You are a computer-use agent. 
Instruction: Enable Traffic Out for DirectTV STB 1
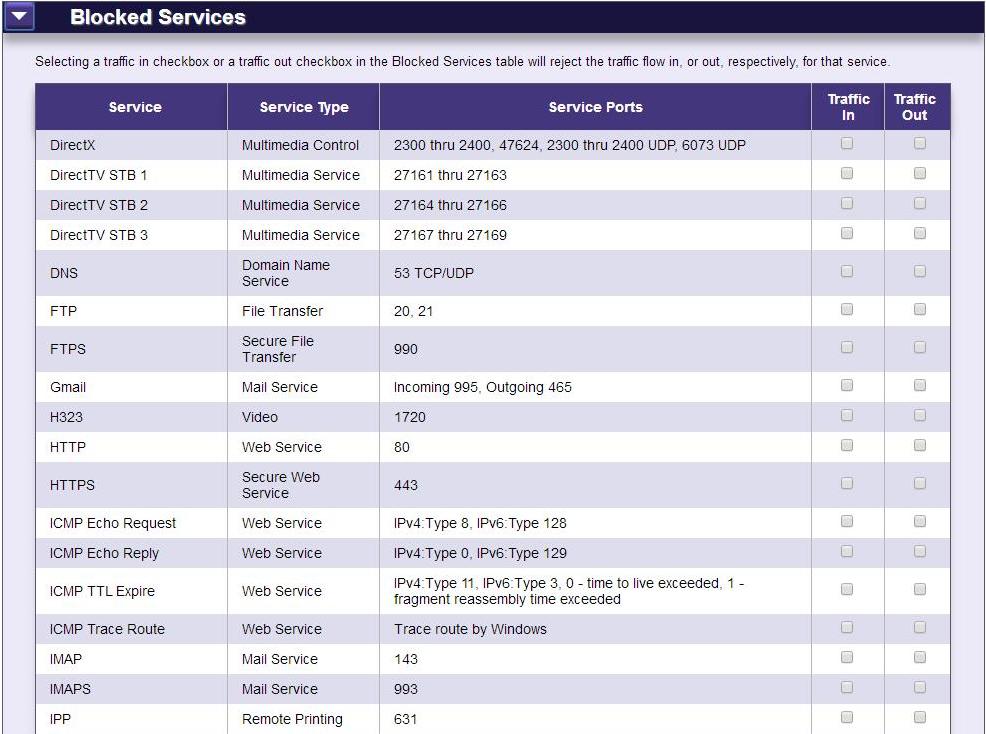(919, 173)
